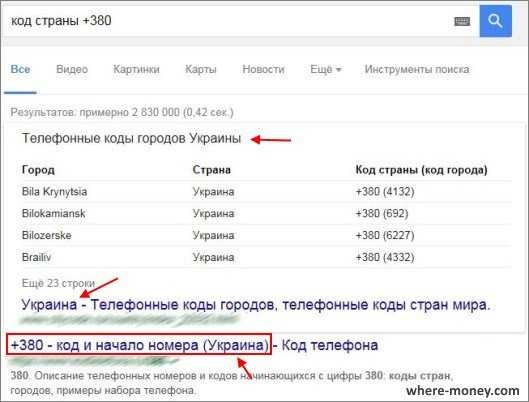This screenshot has height=402, width=529.
Task: Open the on-screen keyboard icon
Action: [462, 22]
